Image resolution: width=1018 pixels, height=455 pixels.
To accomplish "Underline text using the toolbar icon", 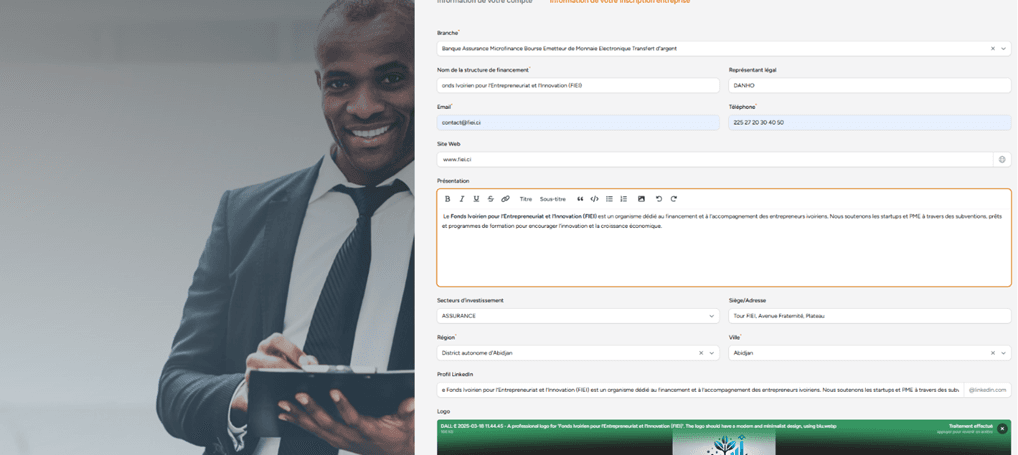I will click(476, 199).
